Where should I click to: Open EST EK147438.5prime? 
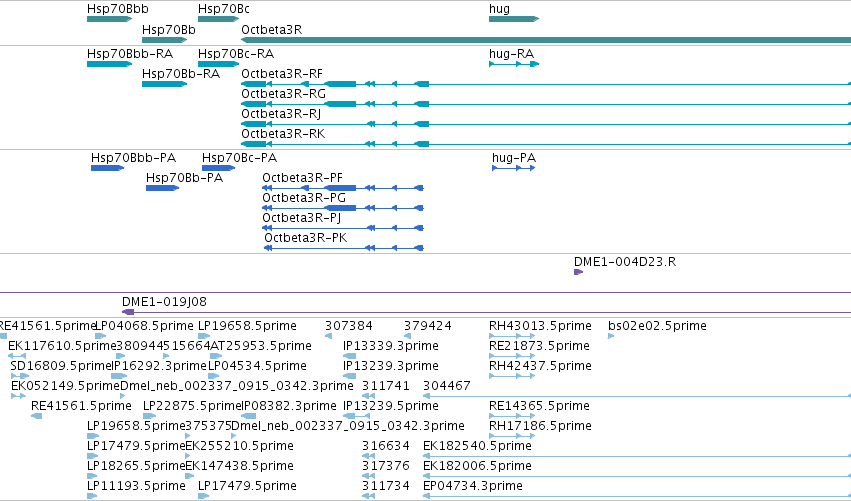(240, 467)
